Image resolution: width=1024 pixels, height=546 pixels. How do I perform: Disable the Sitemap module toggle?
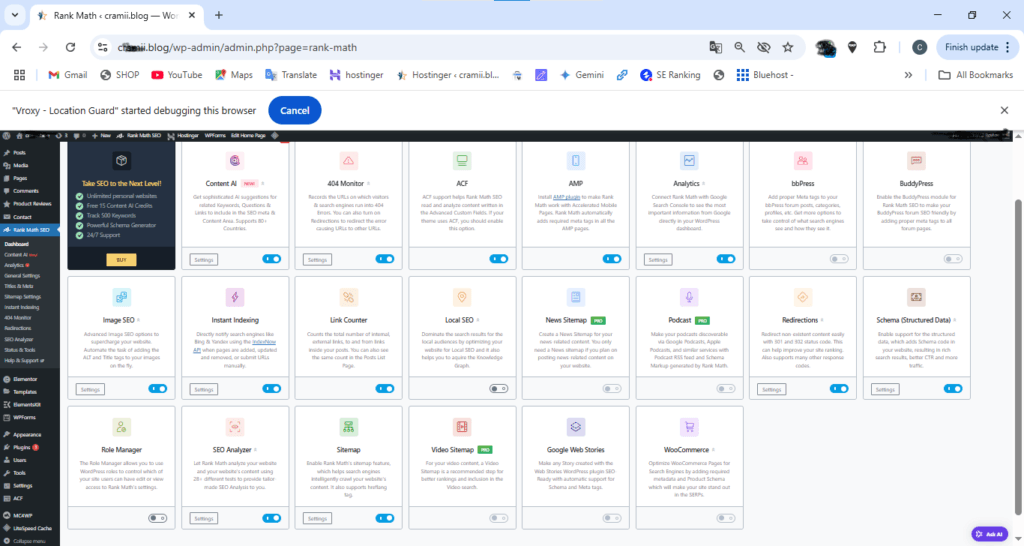coord(385,518)
